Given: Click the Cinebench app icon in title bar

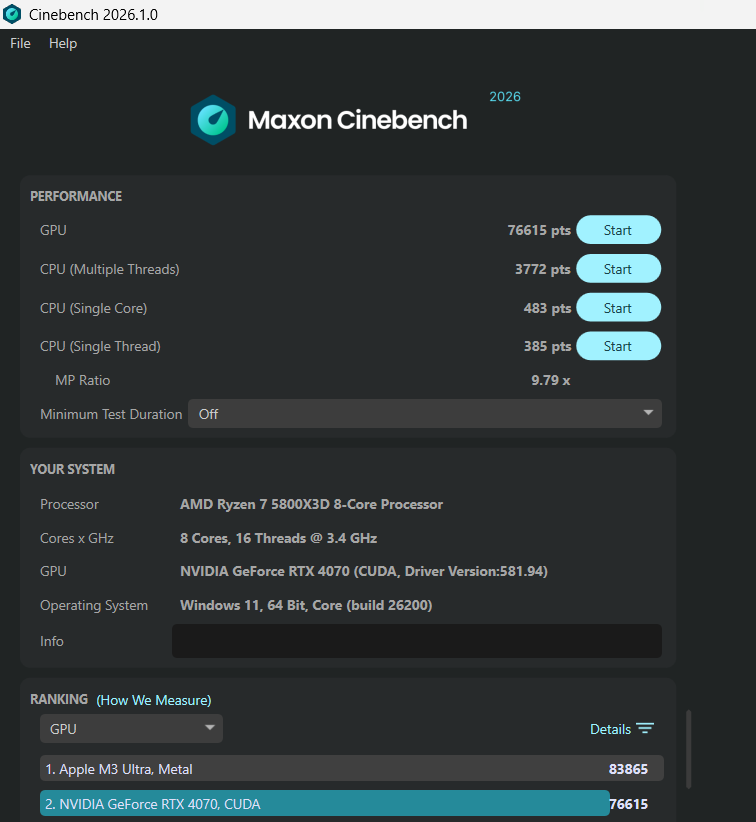Looking at the screenshot, I should pyautogui.click(x=12, y=14).
